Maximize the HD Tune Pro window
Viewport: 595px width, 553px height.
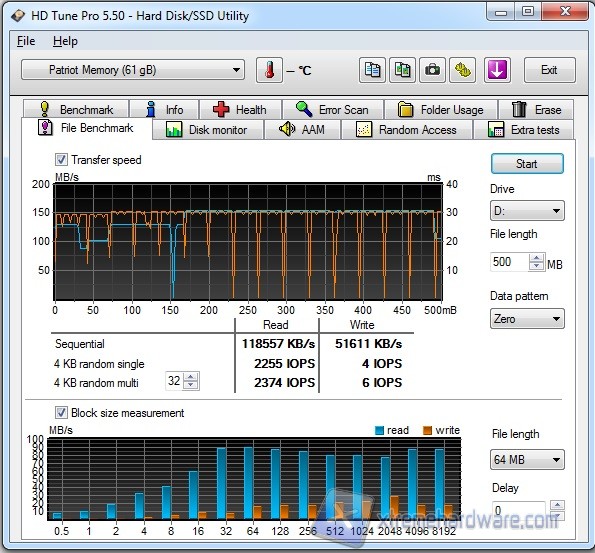click(528, 13)
